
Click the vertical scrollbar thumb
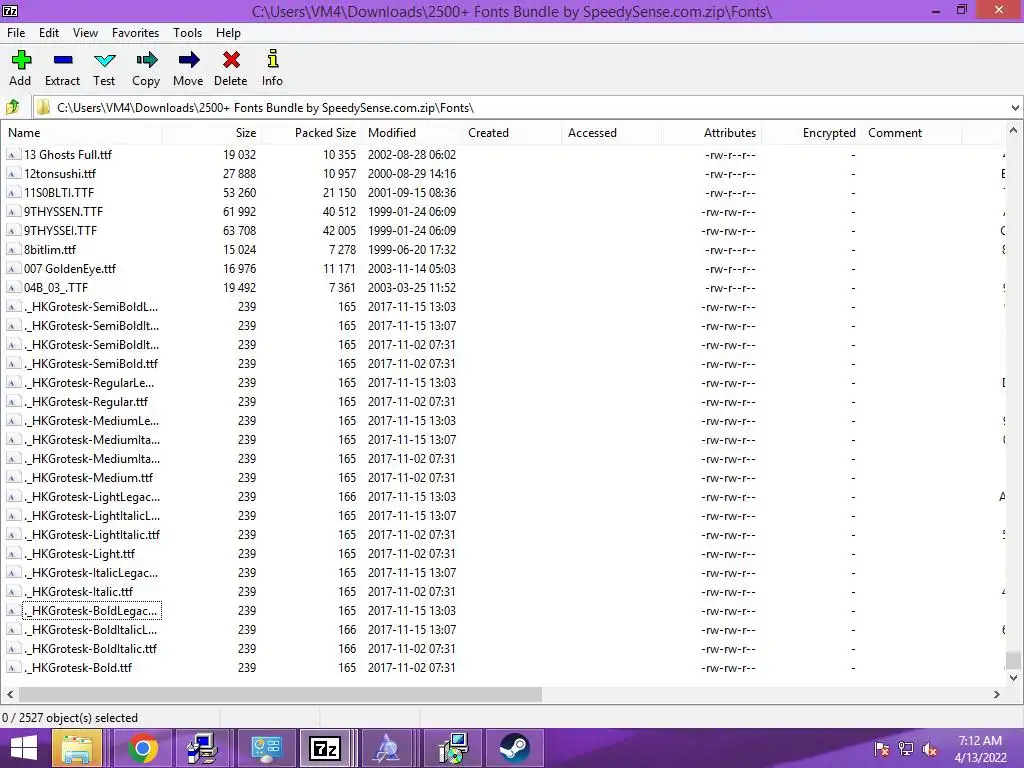pos(1013,660)
